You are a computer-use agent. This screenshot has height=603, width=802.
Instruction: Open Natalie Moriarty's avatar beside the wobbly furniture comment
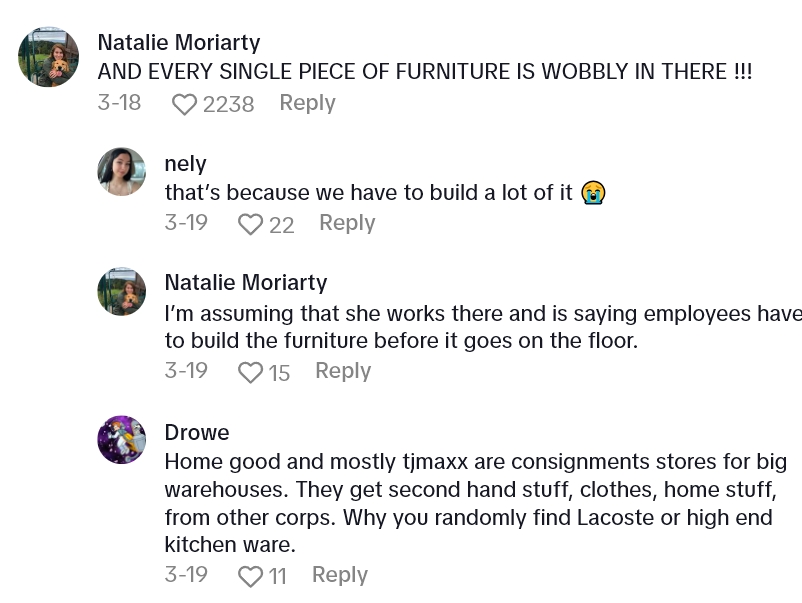coord(48,57)
